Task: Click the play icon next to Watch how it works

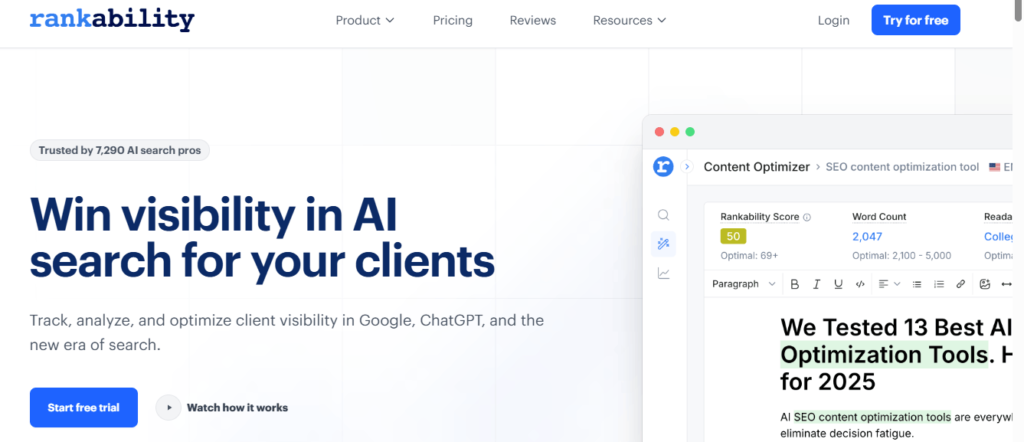Action: coord(168,407)
